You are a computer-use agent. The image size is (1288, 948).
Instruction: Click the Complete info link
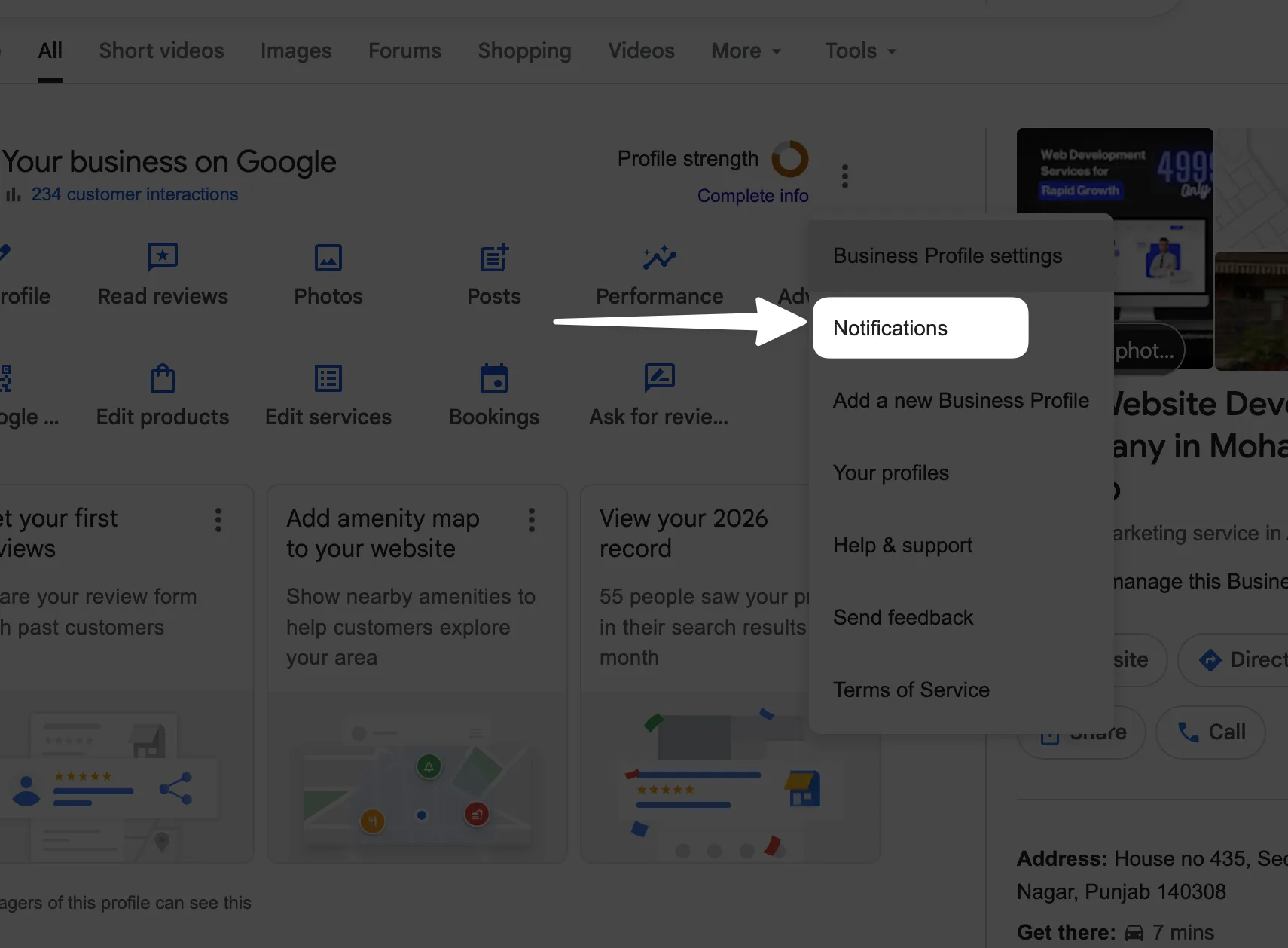coord(752,196)
